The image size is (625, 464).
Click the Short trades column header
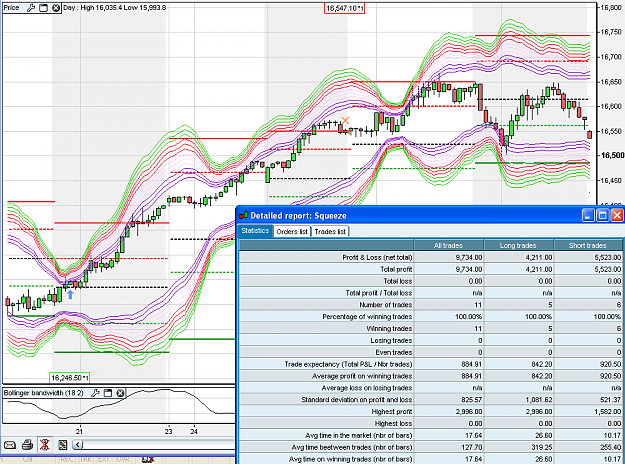588,246
